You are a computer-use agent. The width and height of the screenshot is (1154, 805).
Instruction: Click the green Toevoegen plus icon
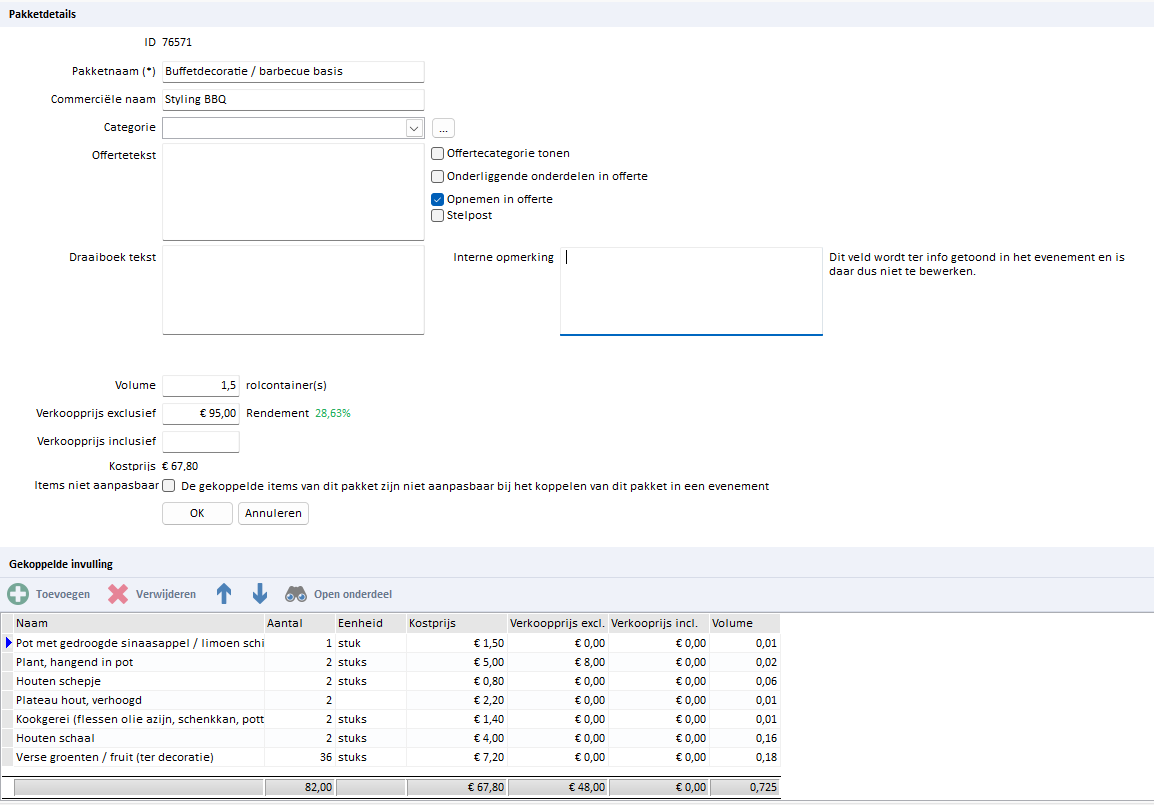click(x=18, y=594)
